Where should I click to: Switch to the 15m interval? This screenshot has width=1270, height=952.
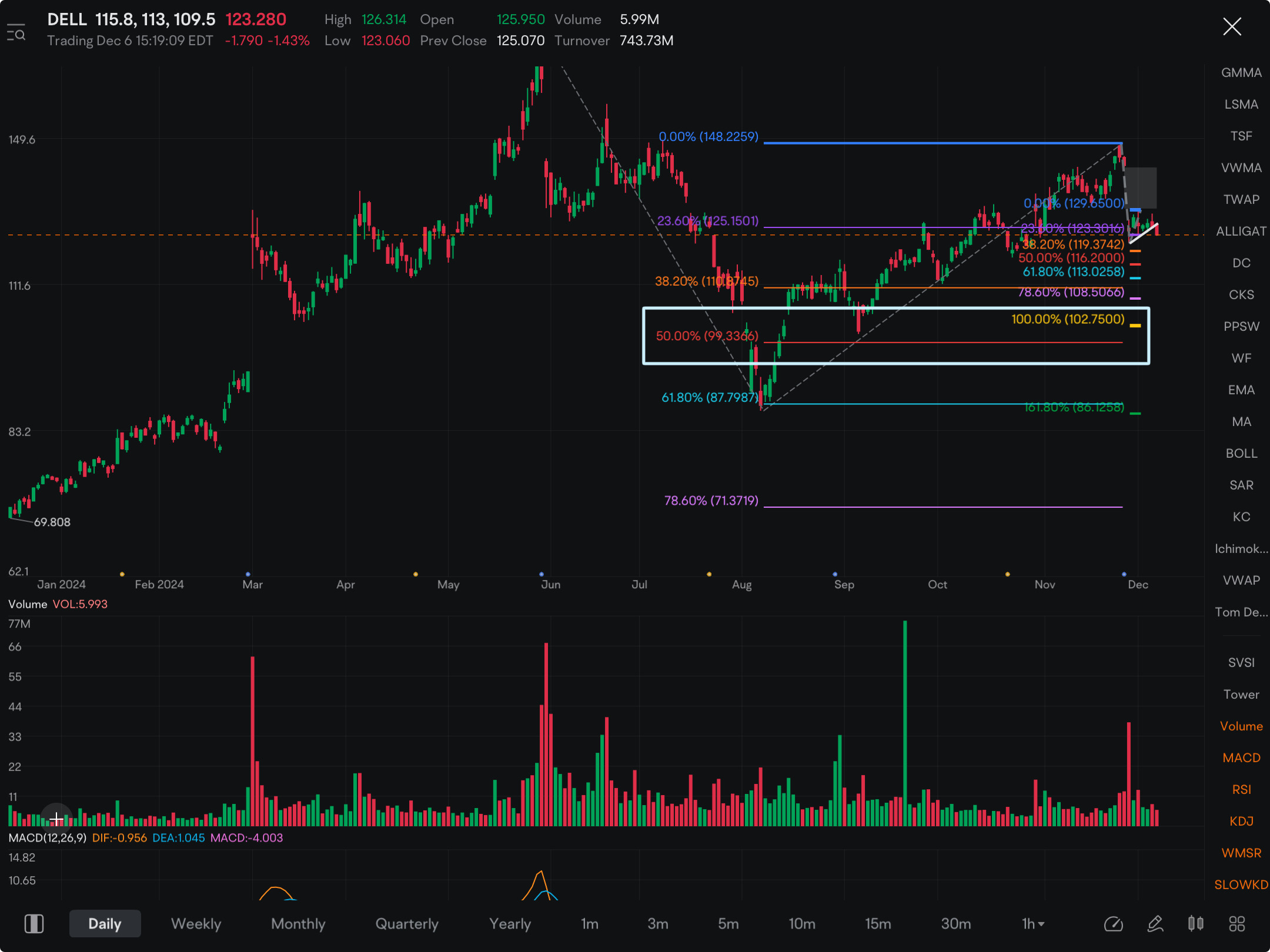click(x=877, y=924)
